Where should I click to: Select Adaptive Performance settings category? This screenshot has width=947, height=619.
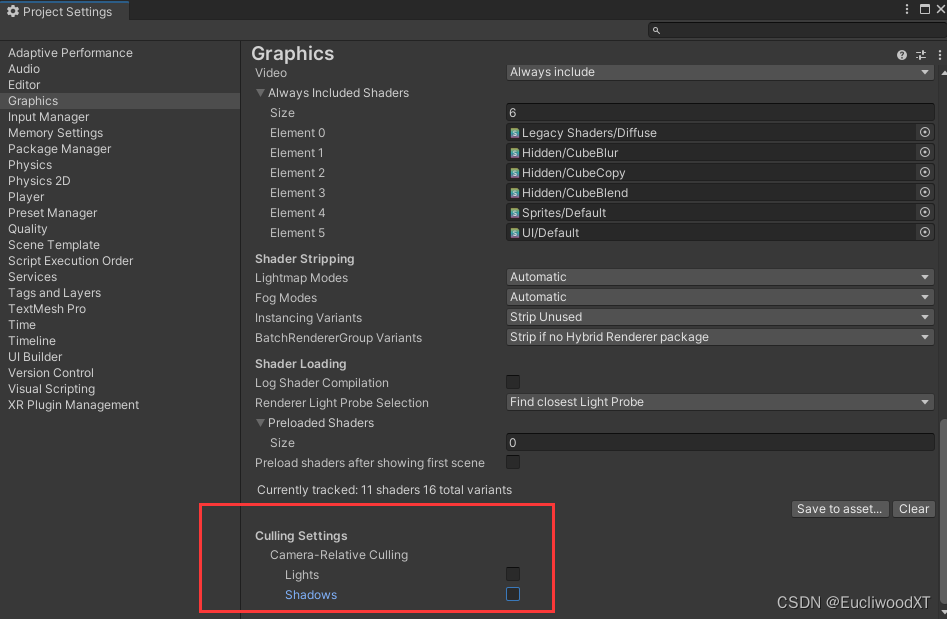point(70,53)
